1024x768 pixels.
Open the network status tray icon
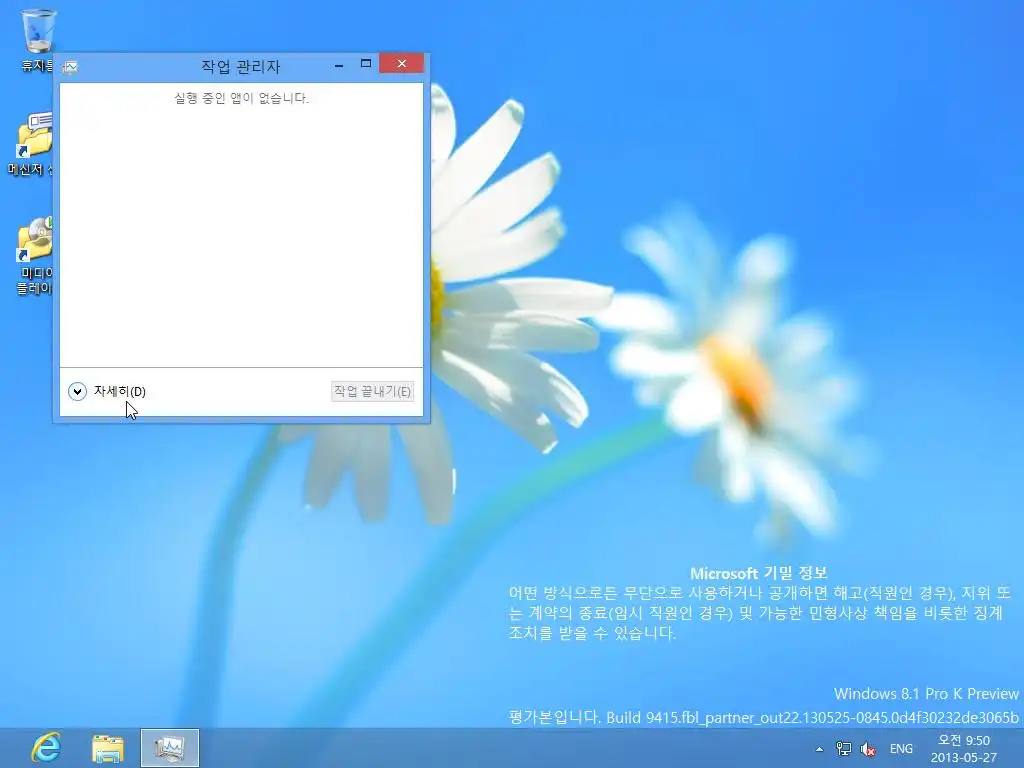844,749
